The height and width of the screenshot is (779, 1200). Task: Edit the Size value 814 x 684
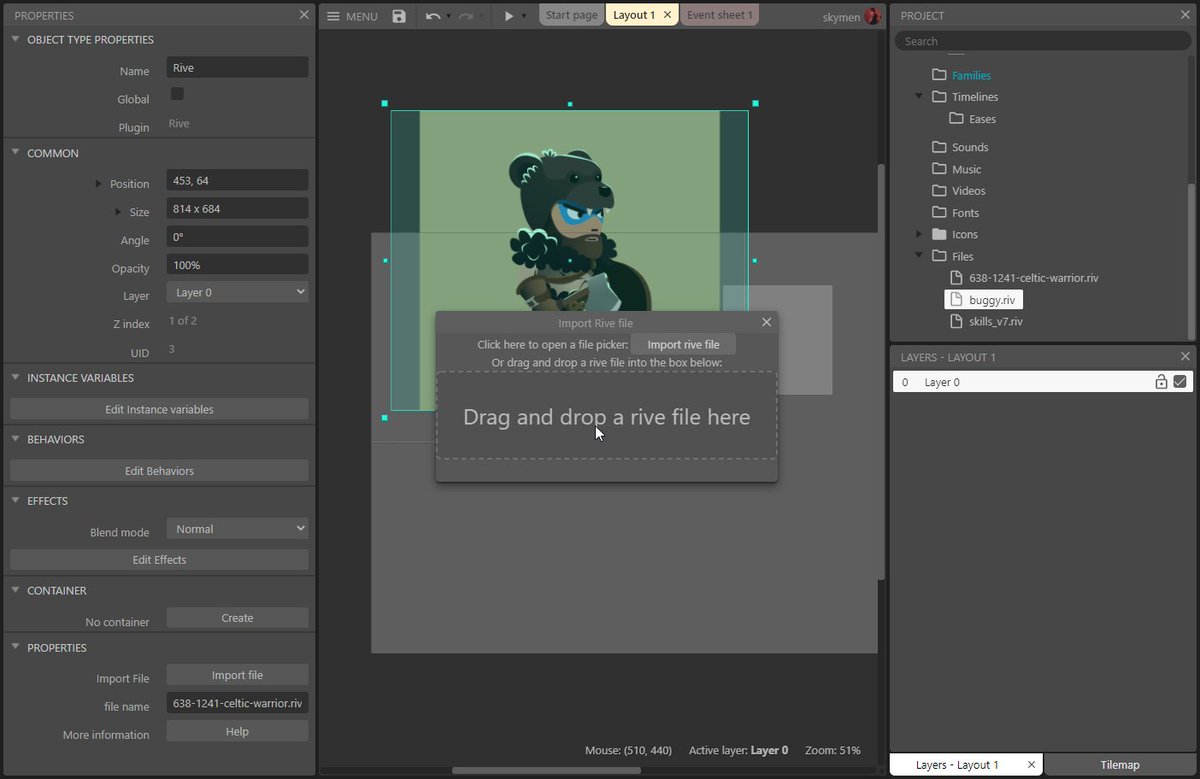[x=237, y=209]
